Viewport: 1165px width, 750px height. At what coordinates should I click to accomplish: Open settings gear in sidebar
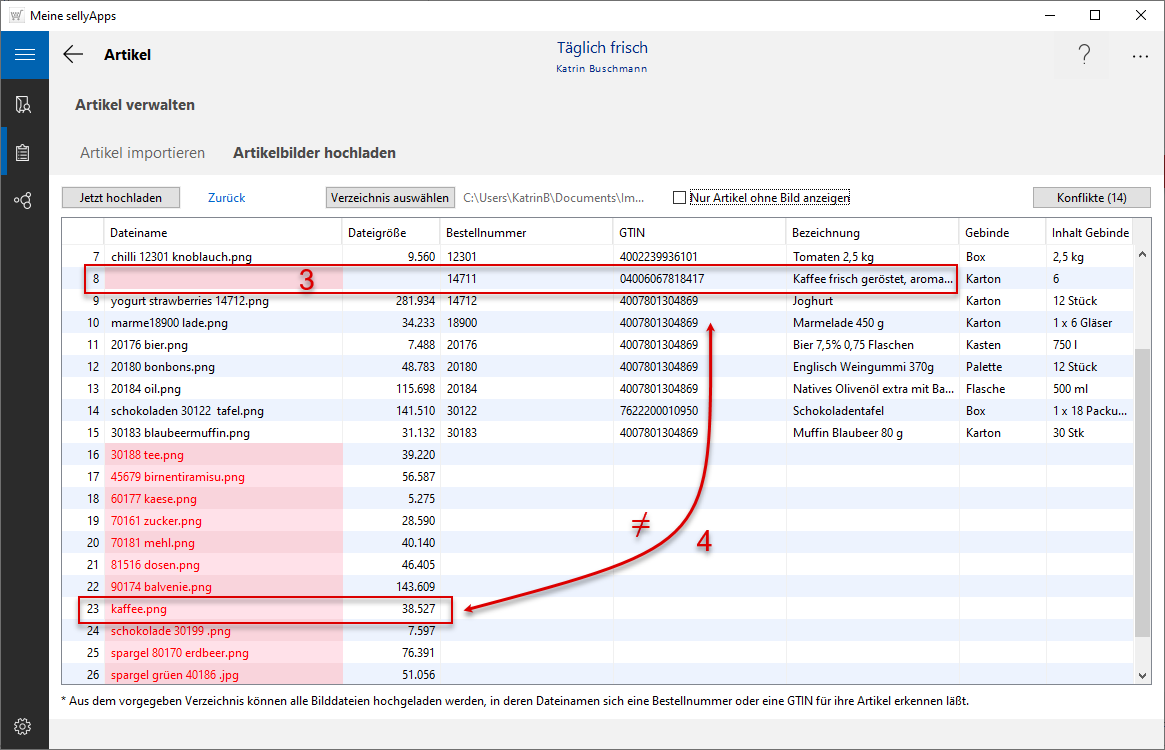(x=24, y=726)
